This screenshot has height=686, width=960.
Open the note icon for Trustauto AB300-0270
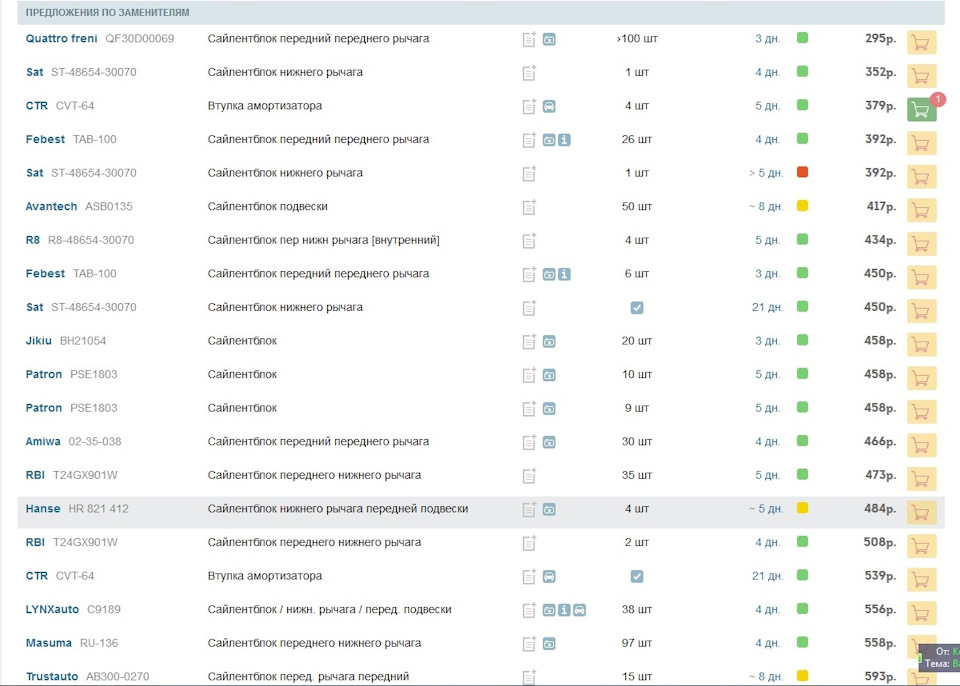point(529,677)
